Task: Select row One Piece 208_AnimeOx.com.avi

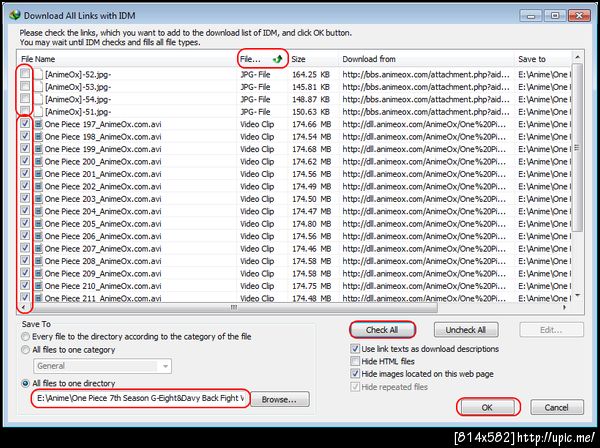Action: [x=294, y=261]
